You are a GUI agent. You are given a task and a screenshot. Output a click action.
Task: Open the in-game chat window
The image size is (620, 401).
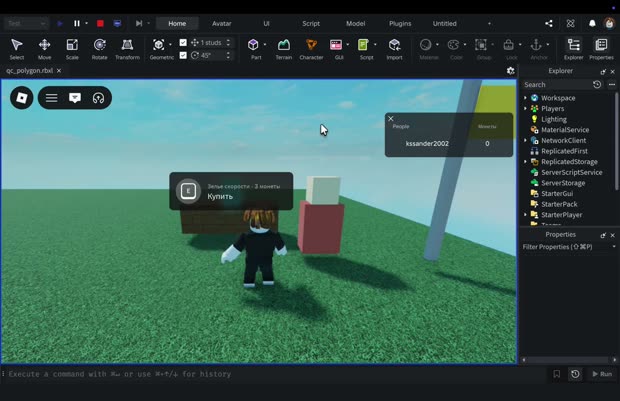[x=75, y=98]
